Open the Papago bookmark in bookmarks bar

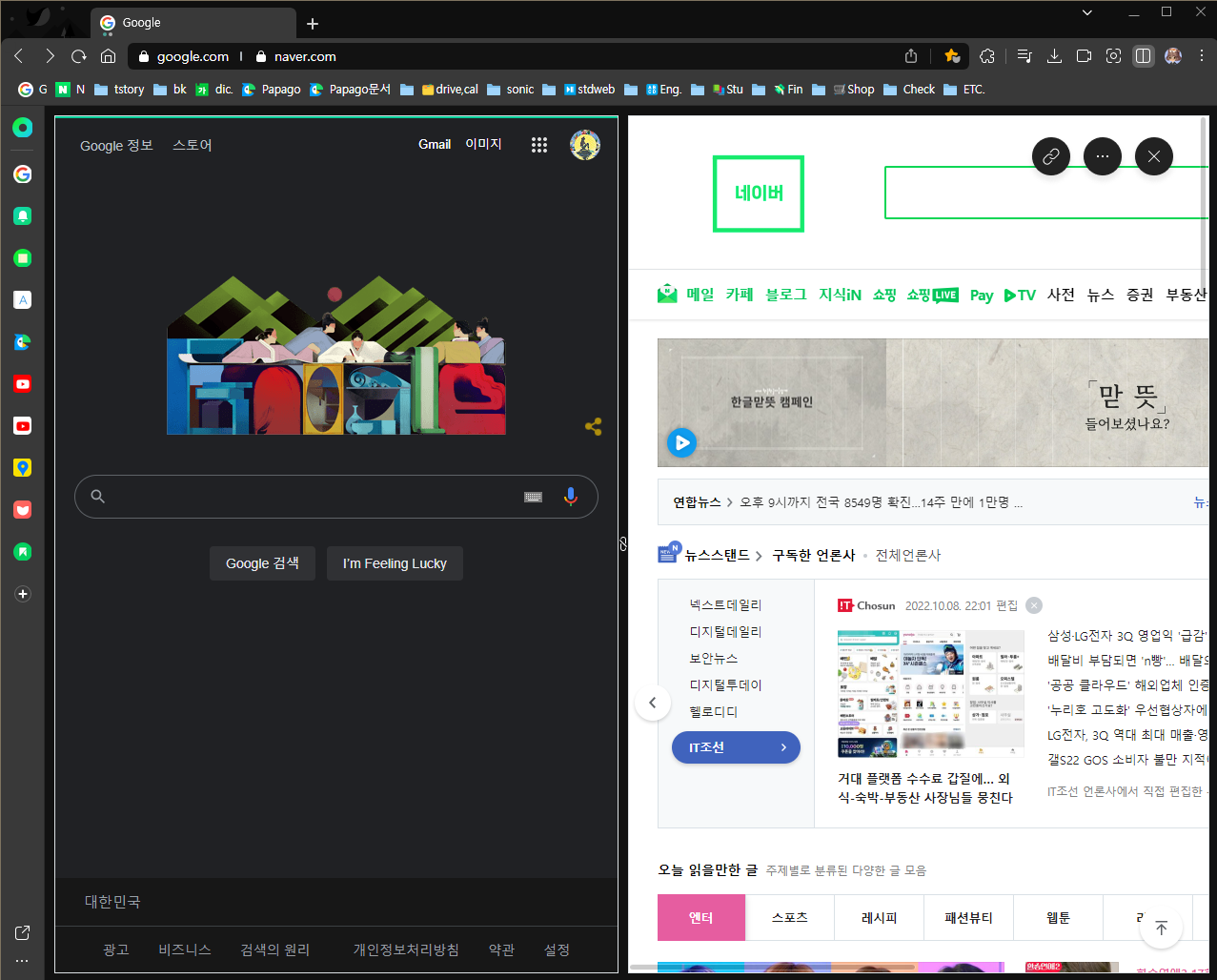click(272, 90)
